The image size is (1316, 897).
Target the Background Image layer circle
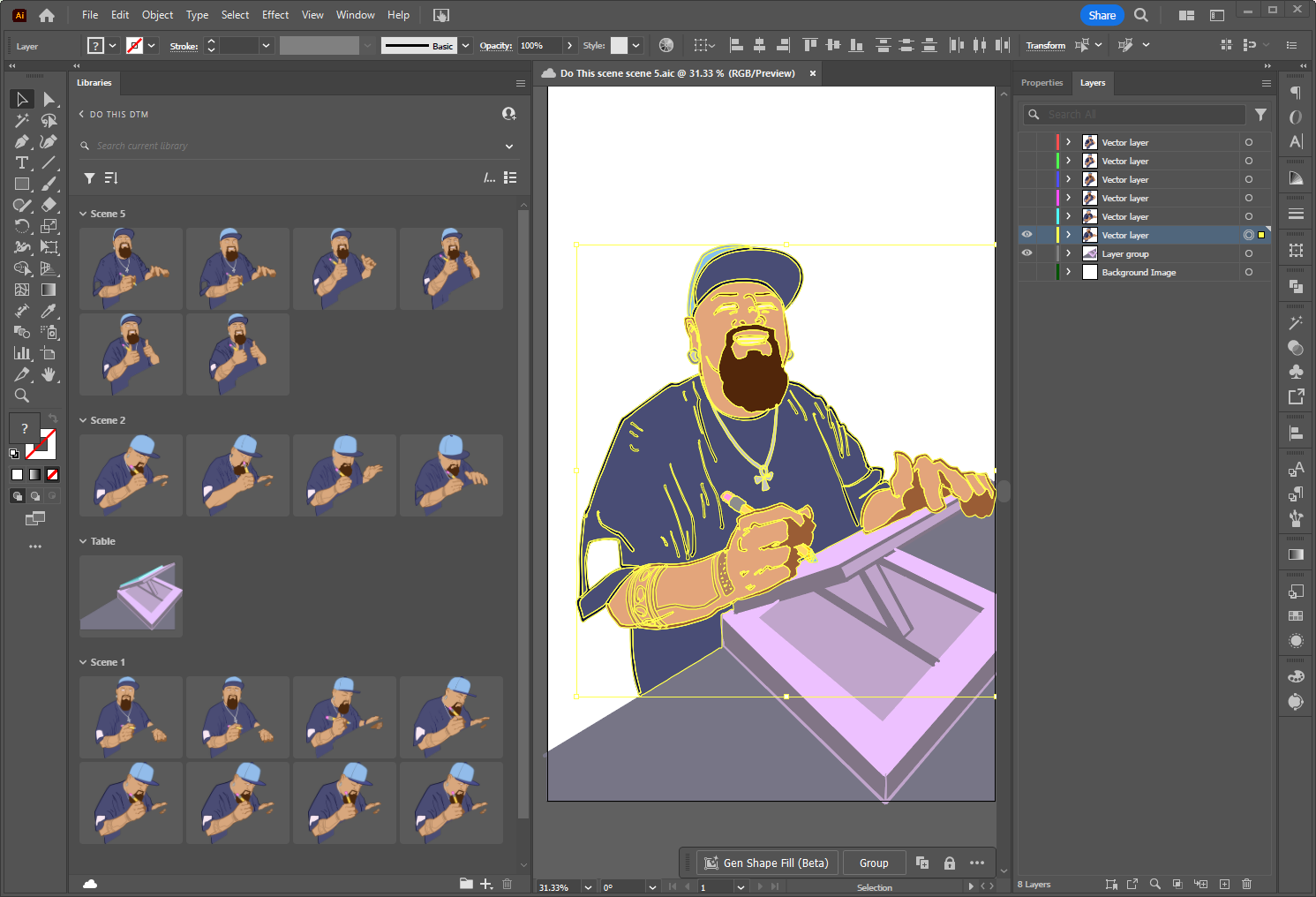tap(1248, 272)
